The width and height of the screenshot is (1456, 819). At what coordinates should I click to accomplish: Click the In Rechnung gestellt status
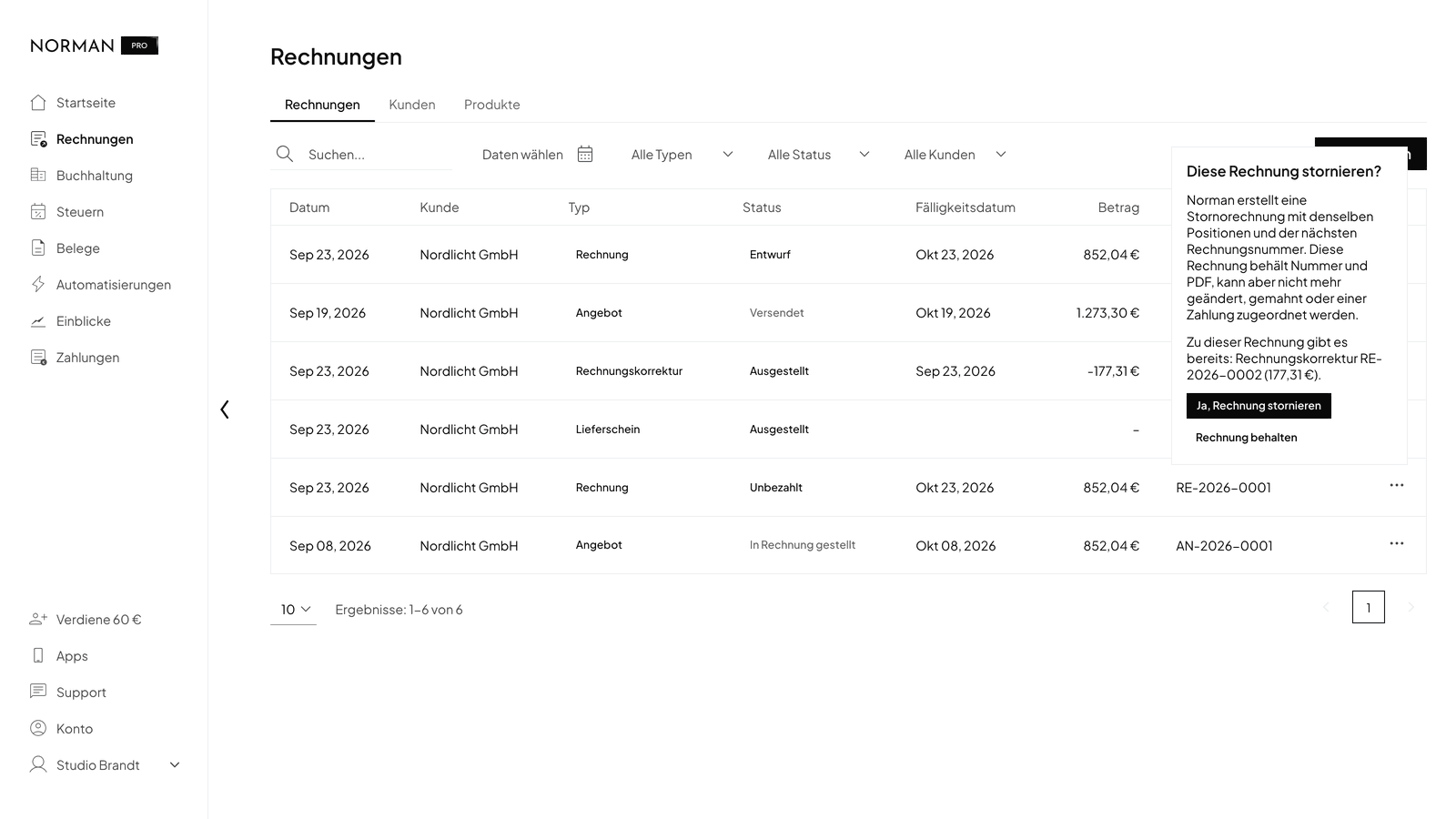[803, 545]
